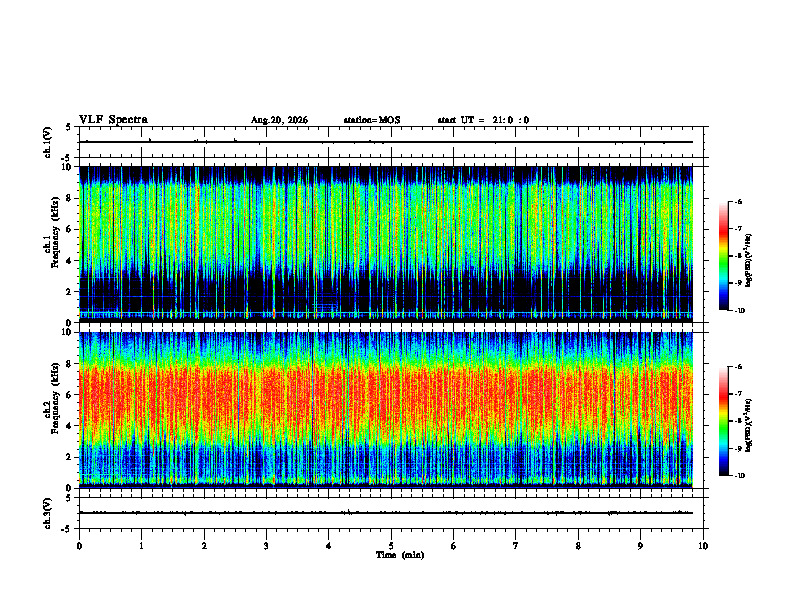Click time axis tick label "1"
Screen dimensions: 792x612
[x=141, y=546]
